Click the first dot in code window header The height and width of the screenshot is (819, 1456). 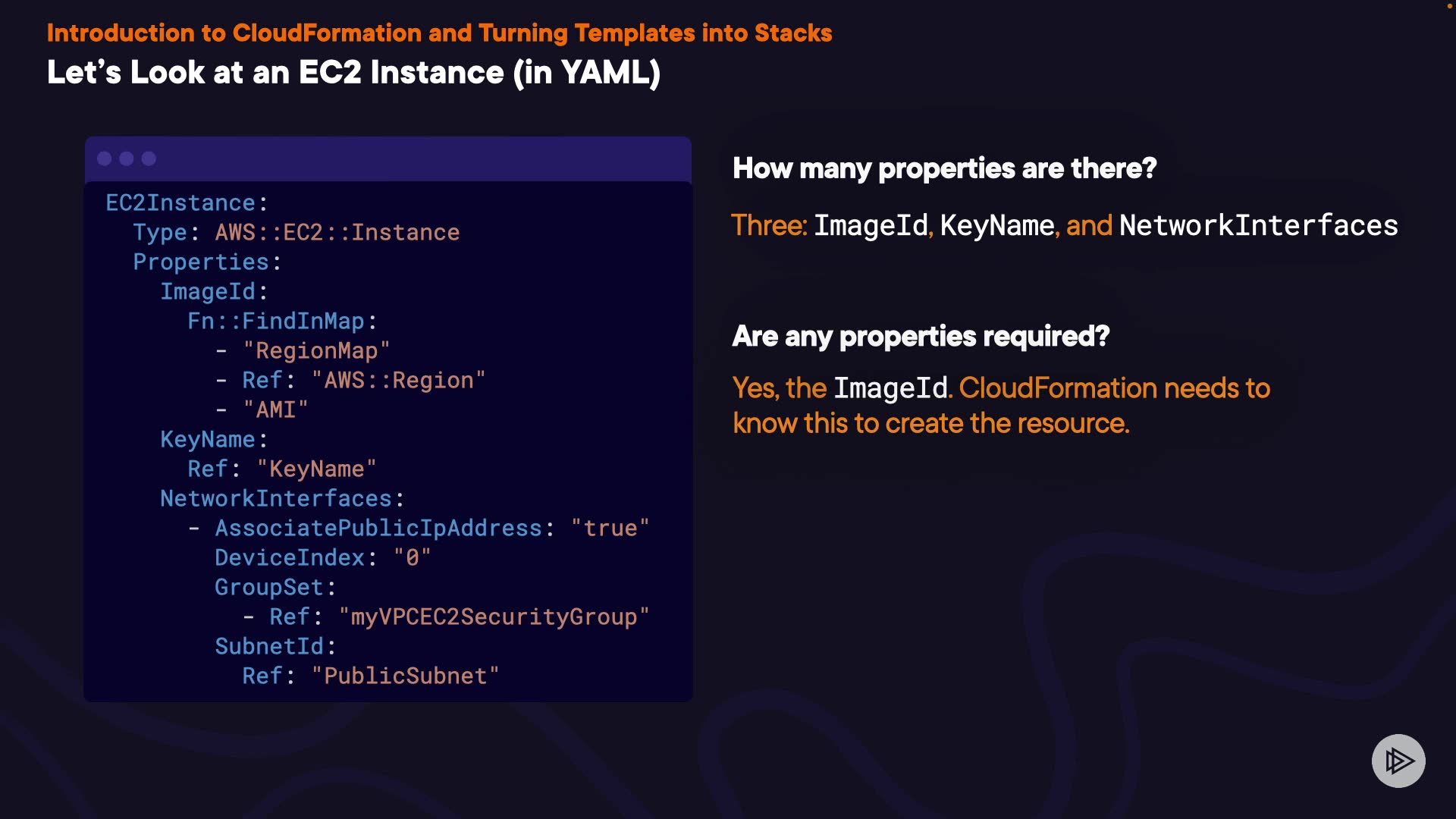[105, 158]
